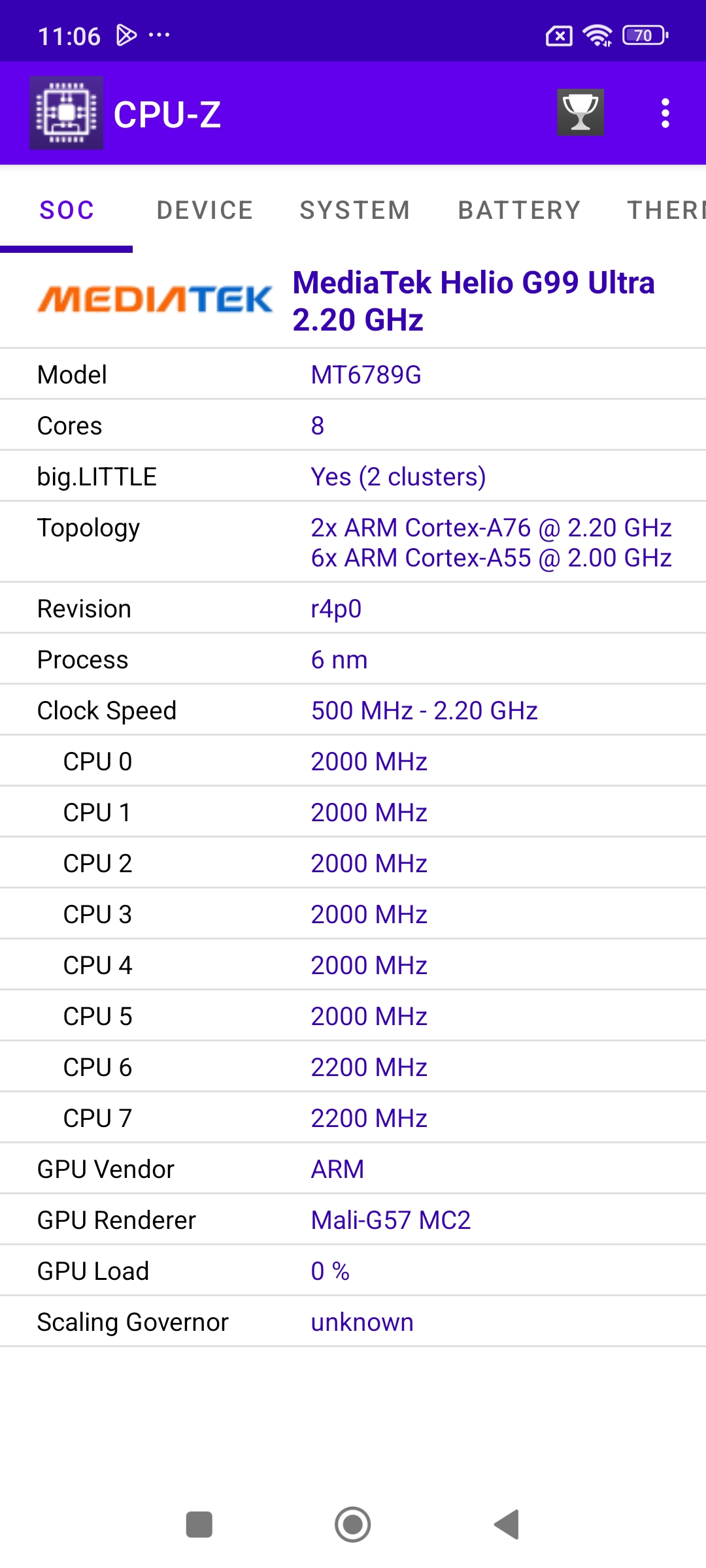Tap the CPU-Z app logo icon
The image size is (706, 1568).
coord(66,113)
